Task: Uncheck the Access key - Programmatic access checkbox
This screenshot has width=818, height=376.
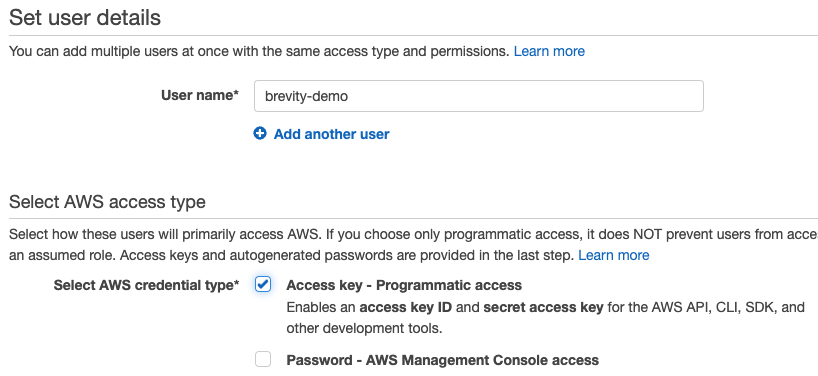Action: [263, 284]
